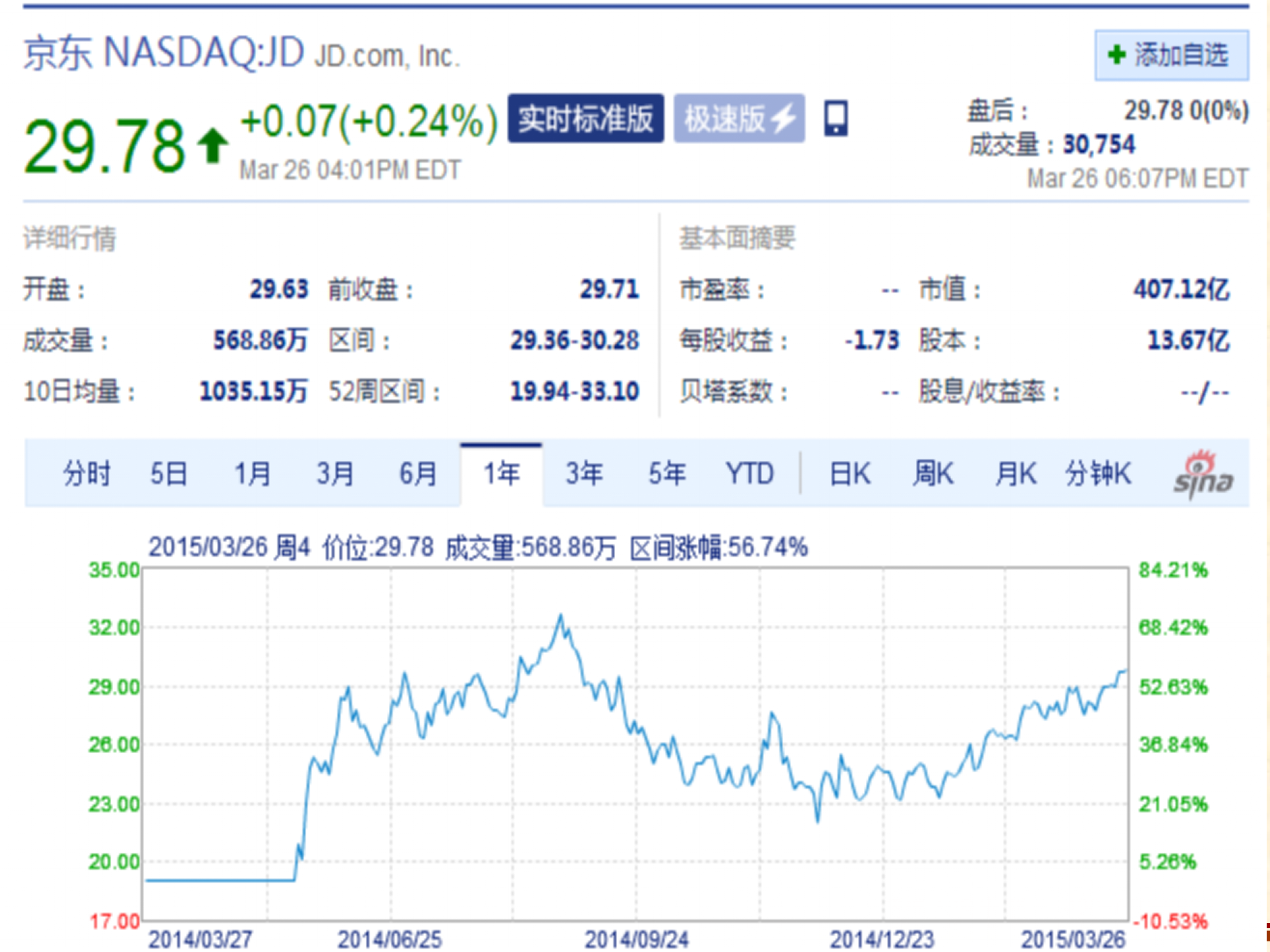Image resolution: width=1270 pixels, height=952 pixels.
Task: Open the 周K weekly candlestick view
Action: [x=933, y=474]
